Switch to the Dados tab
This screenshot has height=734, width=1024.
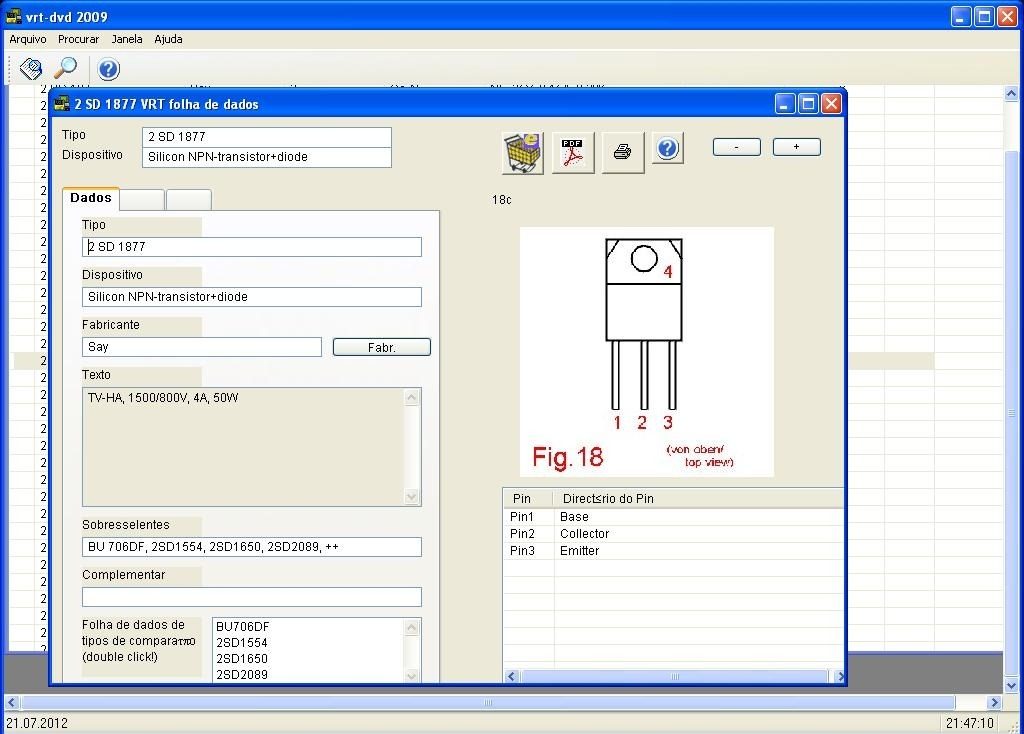[x=90, y=197]
